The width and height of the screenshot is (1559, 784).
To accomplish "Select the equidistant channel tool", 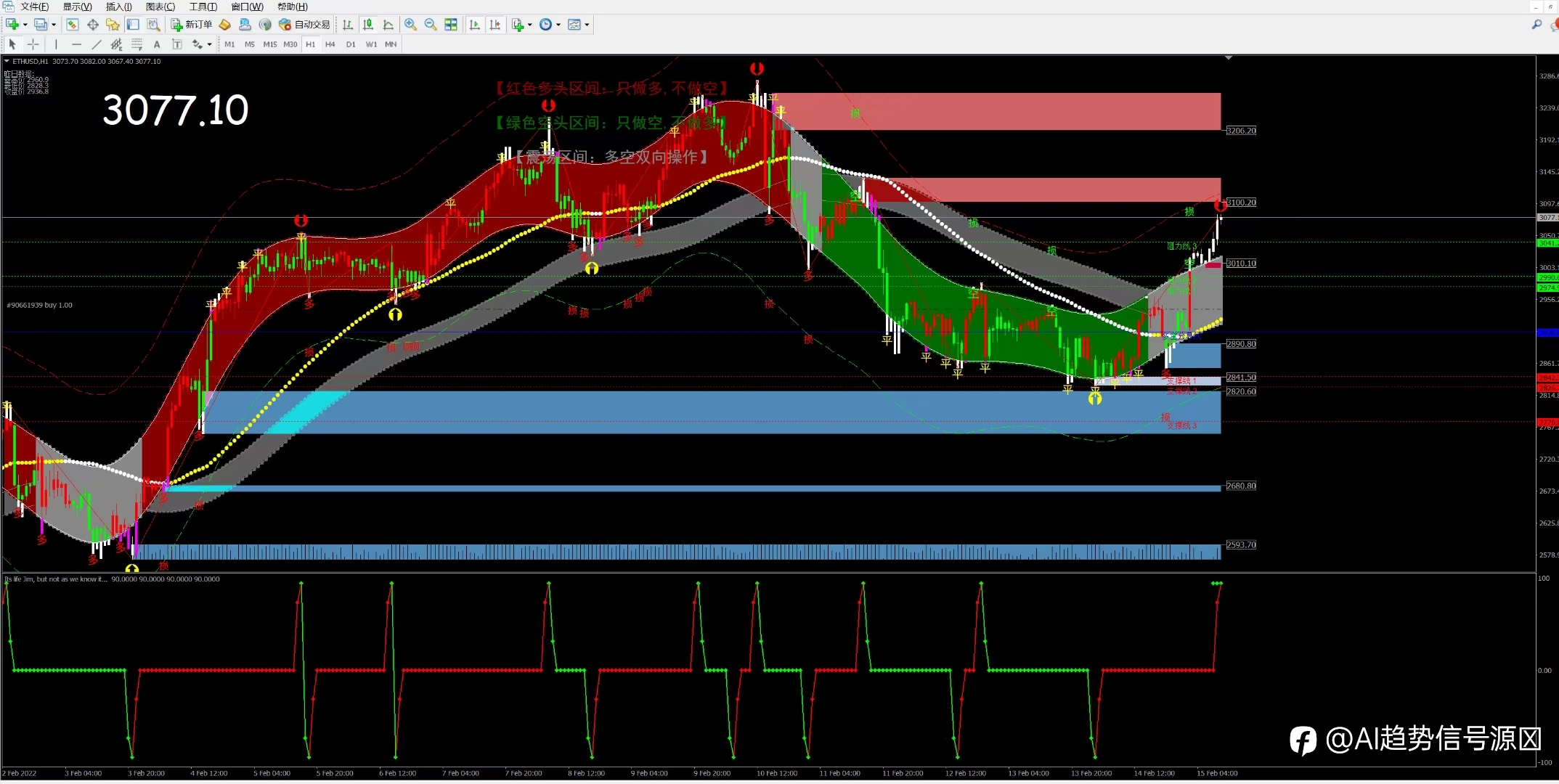I will [x=116, y=44].
